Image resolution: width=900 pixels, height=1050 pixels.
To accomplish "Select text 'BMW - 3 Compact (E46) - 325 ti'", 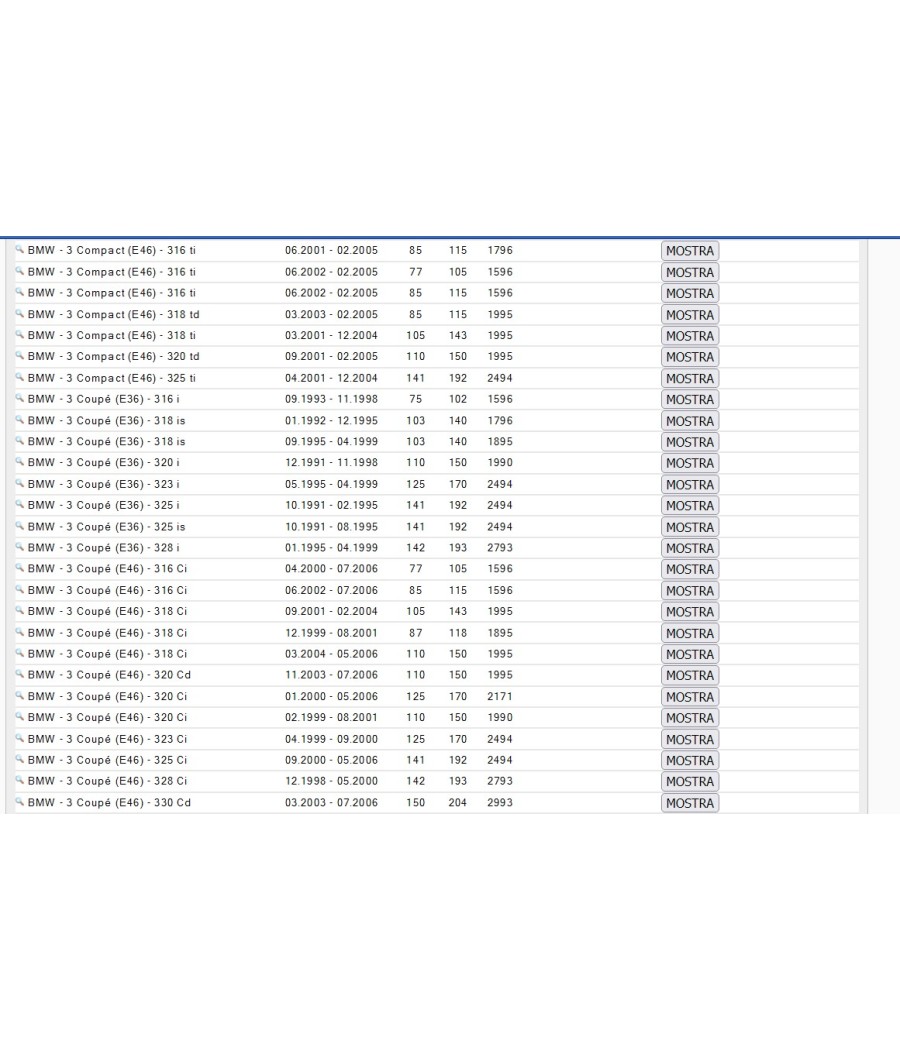I will click(112, 378).
